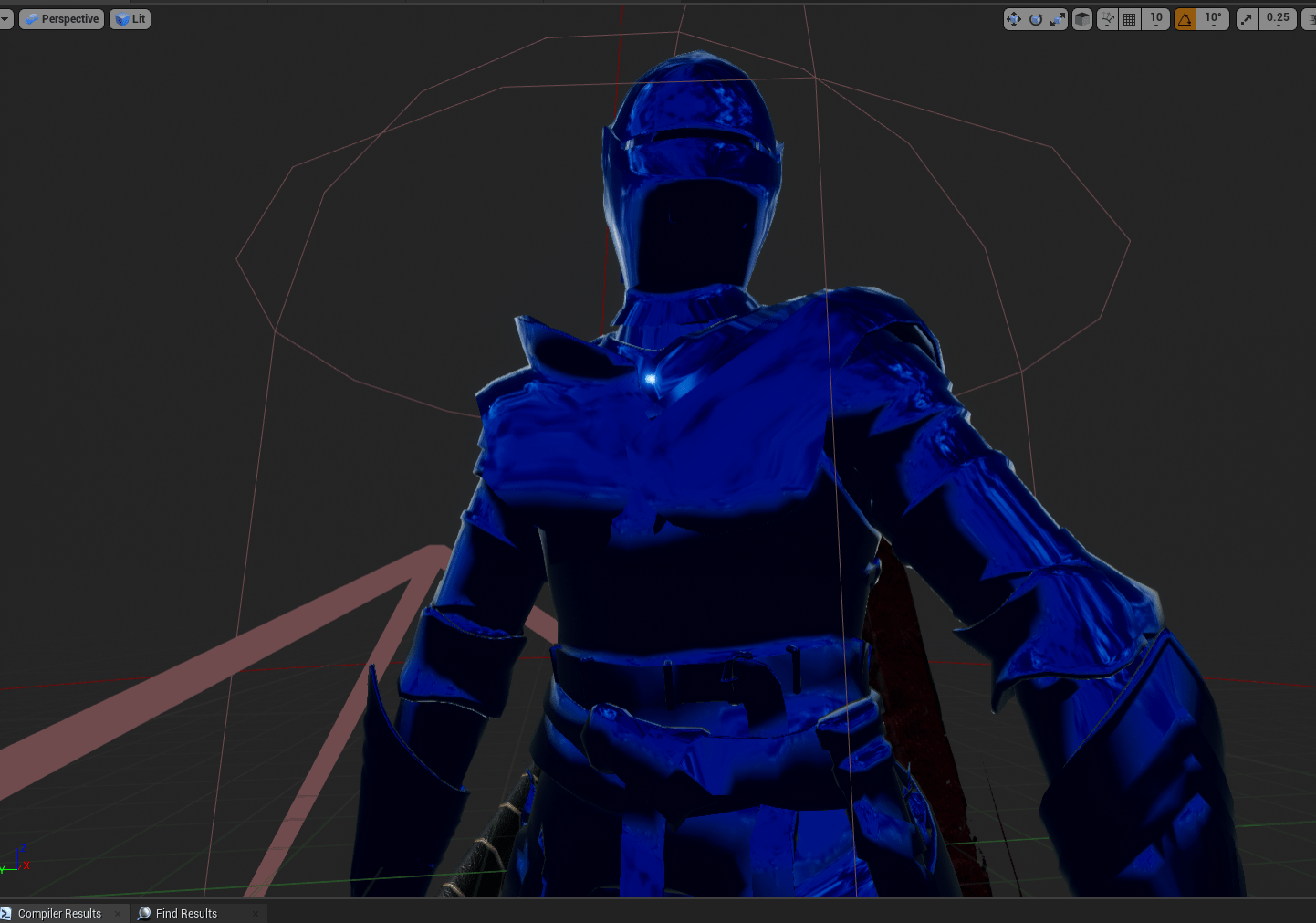The height and width of the screenshot is (923, 1316).
Task: Open scale snap value 0.25 dropdown
Action: 1278,19
